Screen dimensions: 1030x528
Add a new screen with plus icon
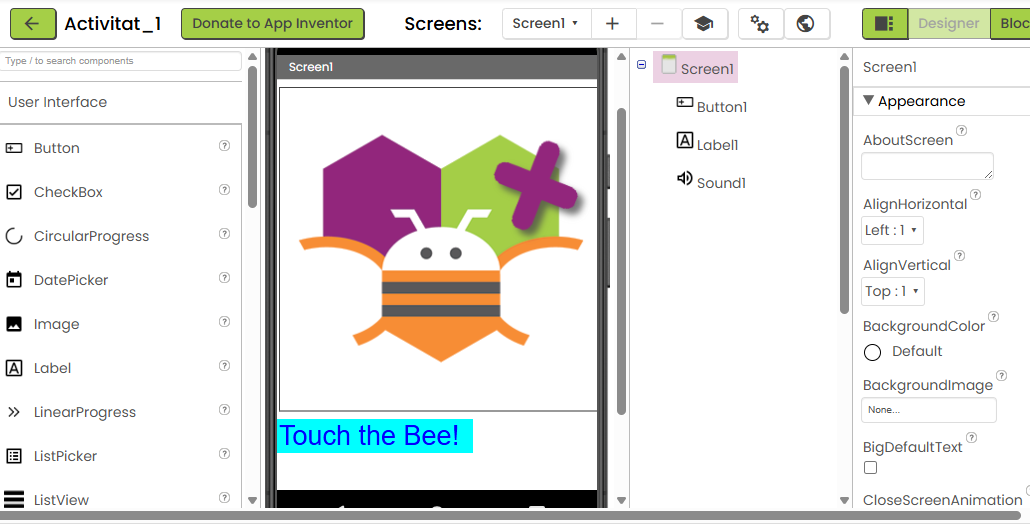(613, 24)
